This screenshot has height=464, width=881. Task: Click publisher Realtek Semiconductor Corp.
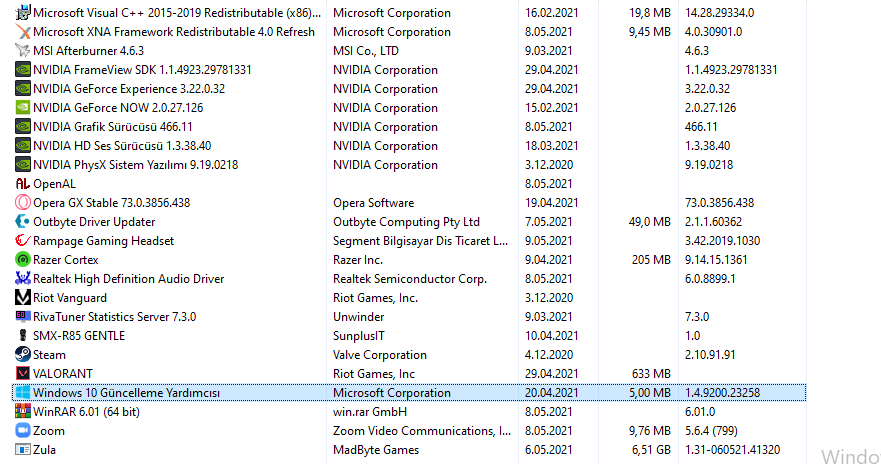(410, 279)
